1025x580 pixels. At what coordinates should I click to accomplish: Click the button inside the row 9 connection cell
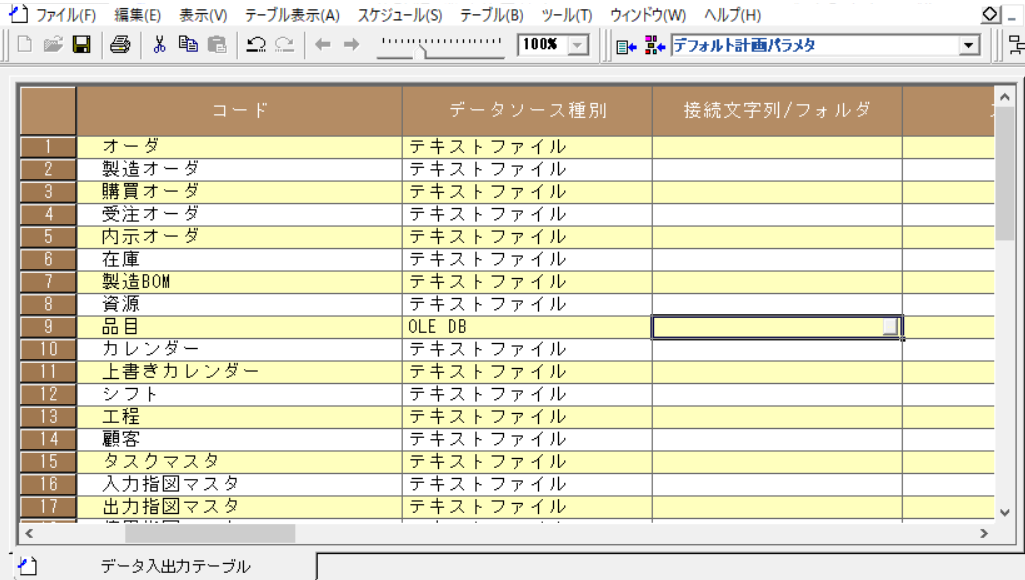pyautogui.click(x=890, y=326)
